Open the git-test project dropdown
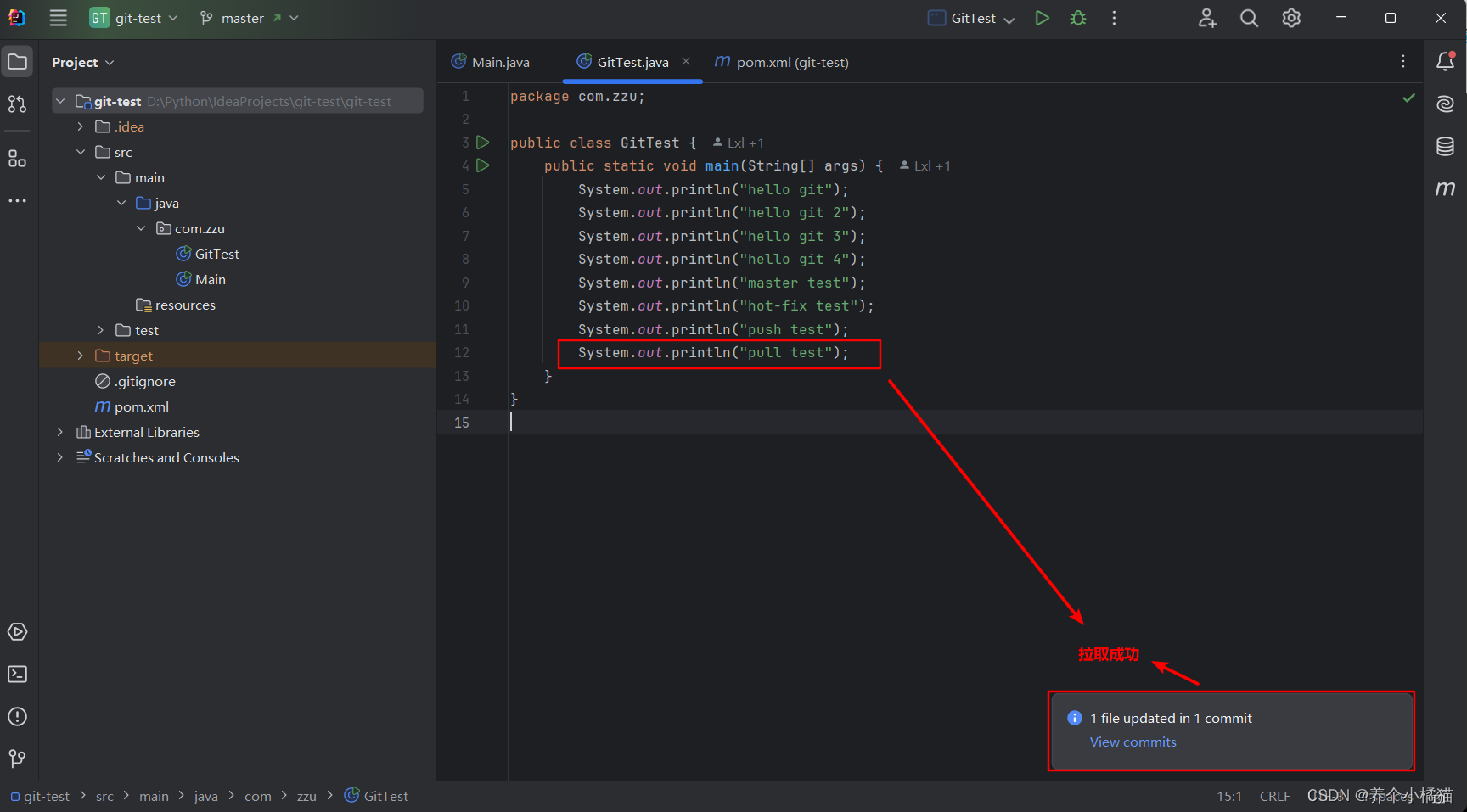The height and width of the screenshot is (812, 1467). coord(134,18)
